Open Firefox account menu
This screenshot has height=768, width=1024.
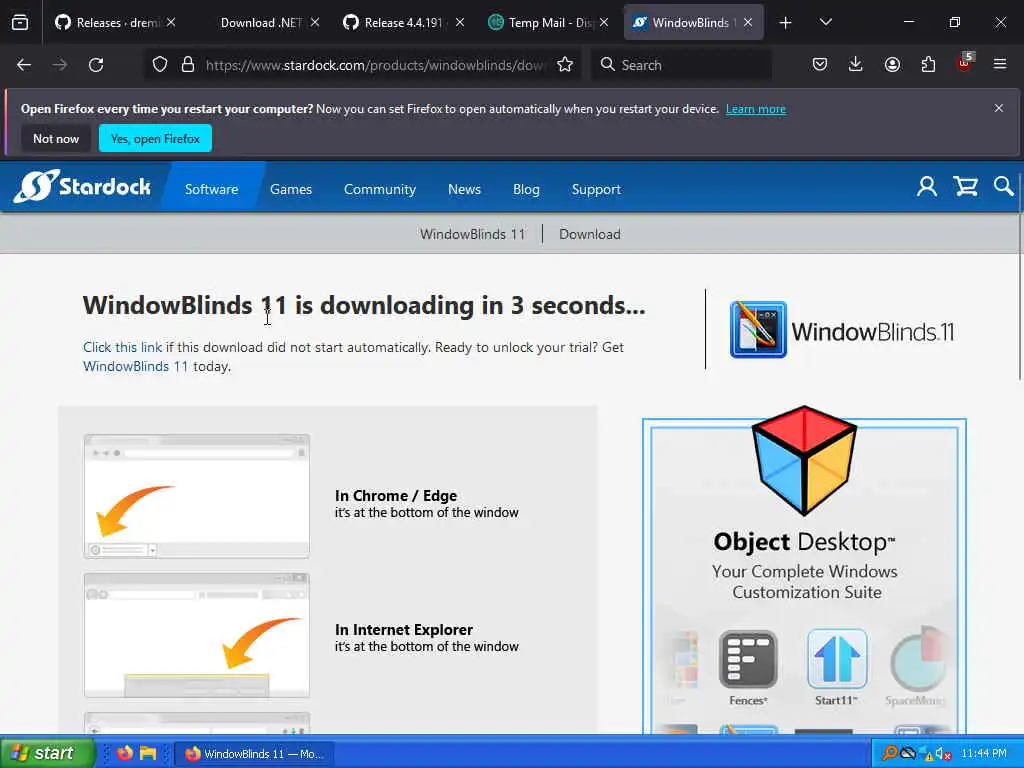892,65
